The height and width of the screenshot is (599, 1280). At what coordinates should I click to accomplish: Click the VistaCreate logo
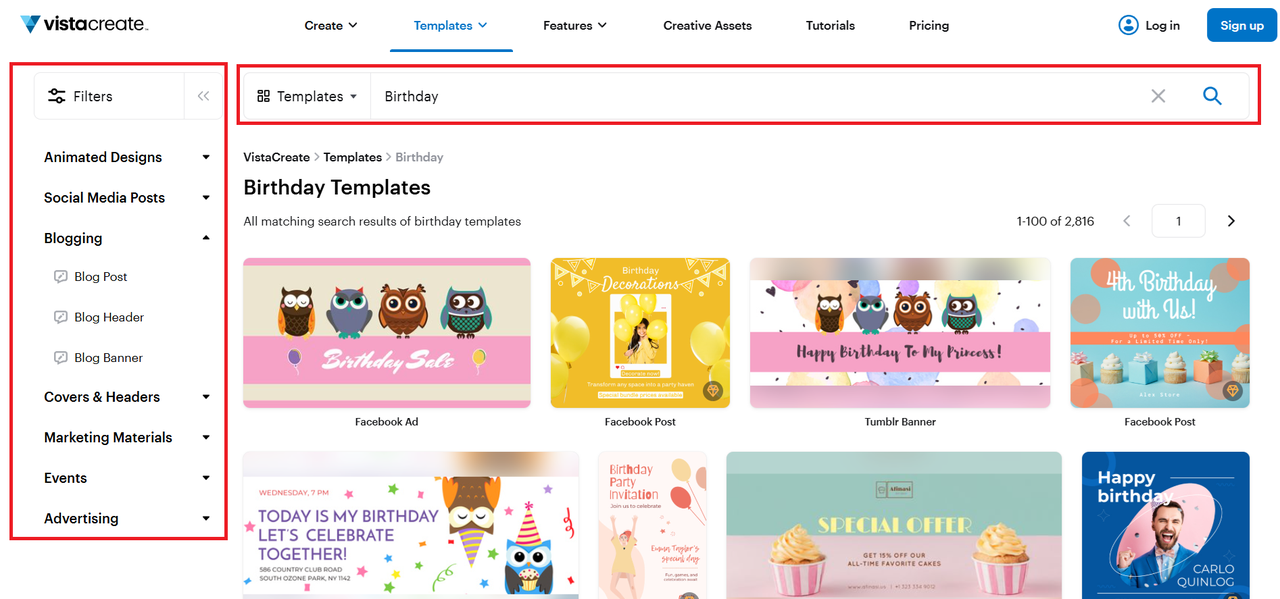click(84, 24)
